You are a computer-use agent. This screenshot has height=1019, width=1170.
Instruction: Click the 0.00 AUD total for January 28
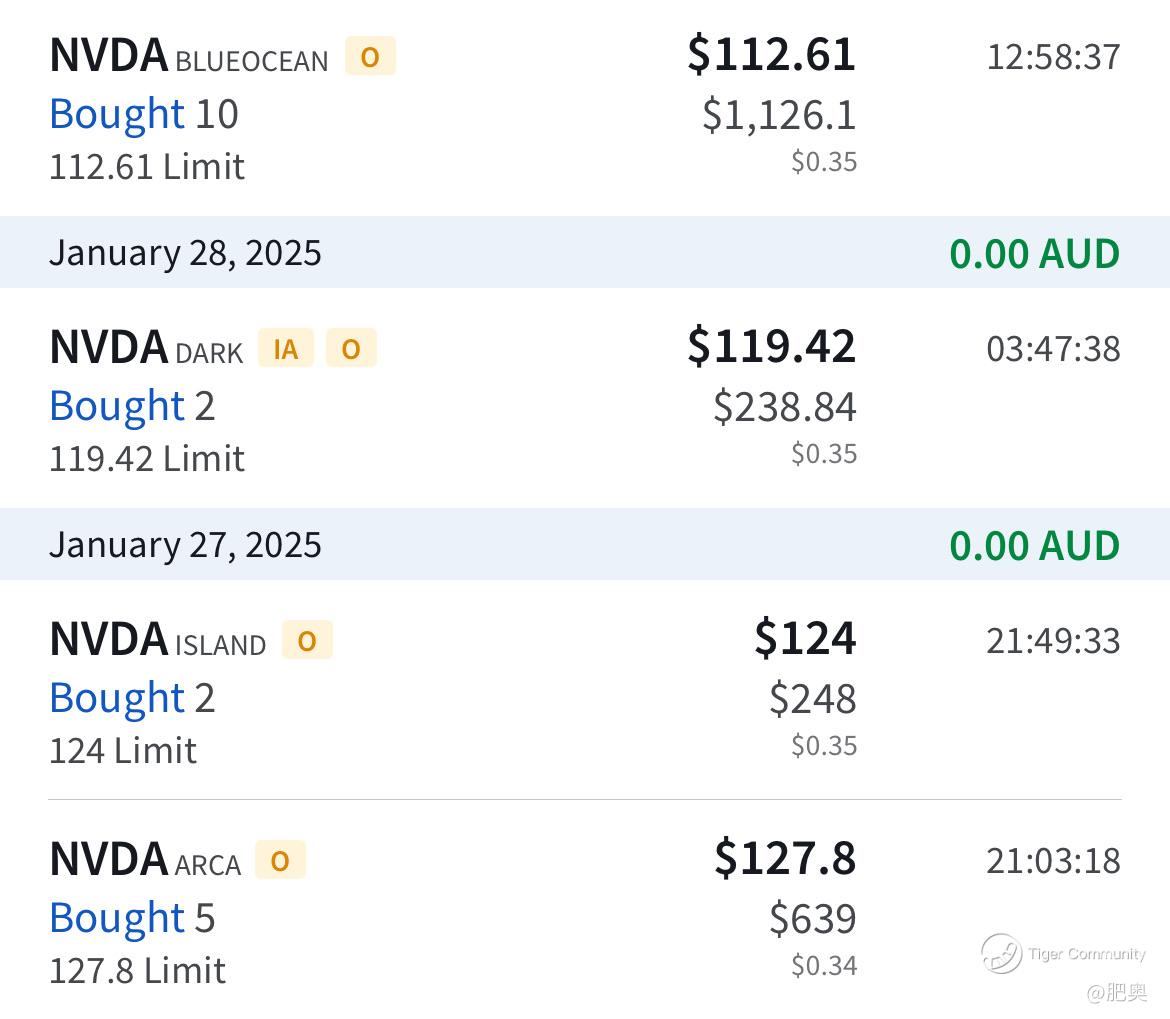[1034, 254]
